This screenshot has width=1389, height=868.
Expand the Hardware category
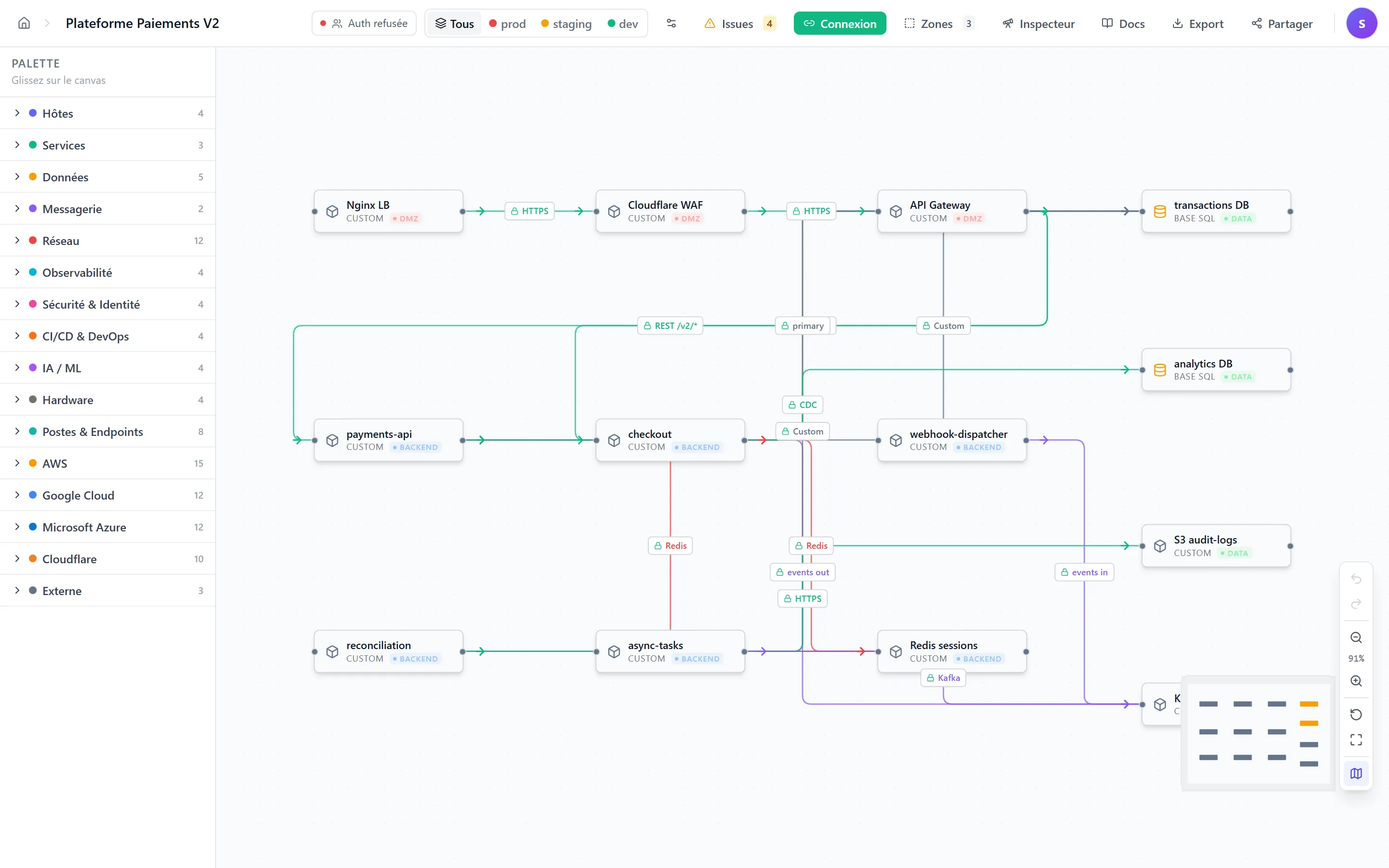pos(108,400)
